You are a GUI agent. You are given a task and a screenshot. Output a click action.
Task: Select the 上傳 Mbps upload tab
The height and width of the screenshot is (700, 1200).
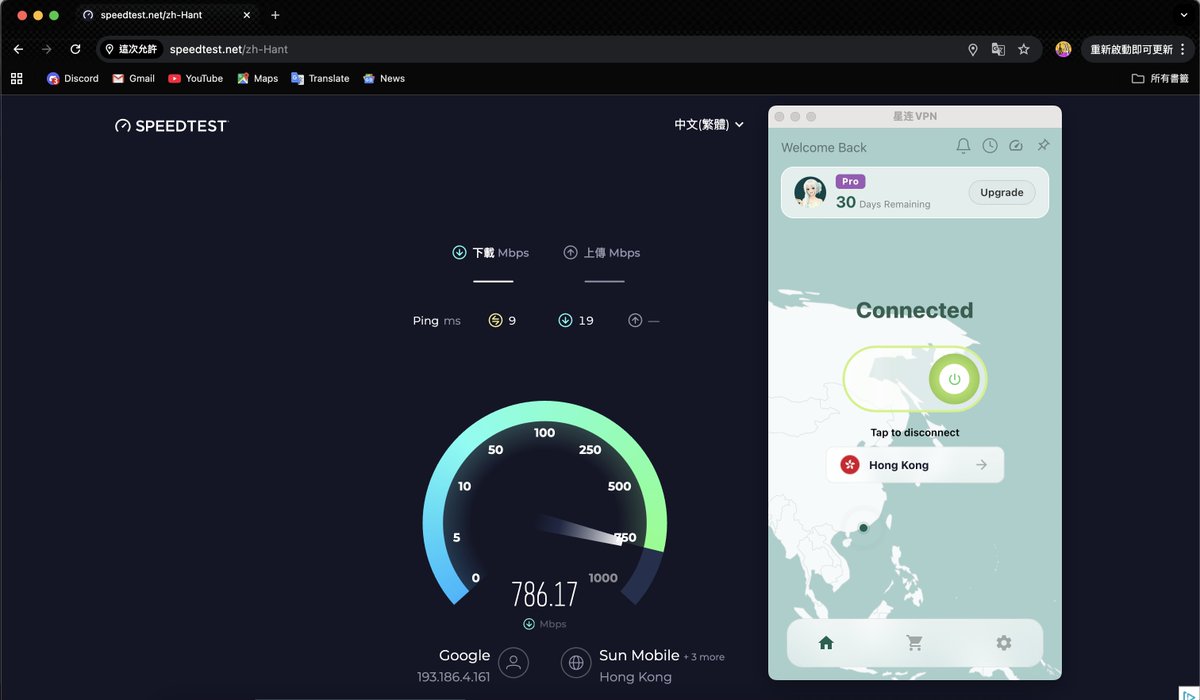pos(602,253)
